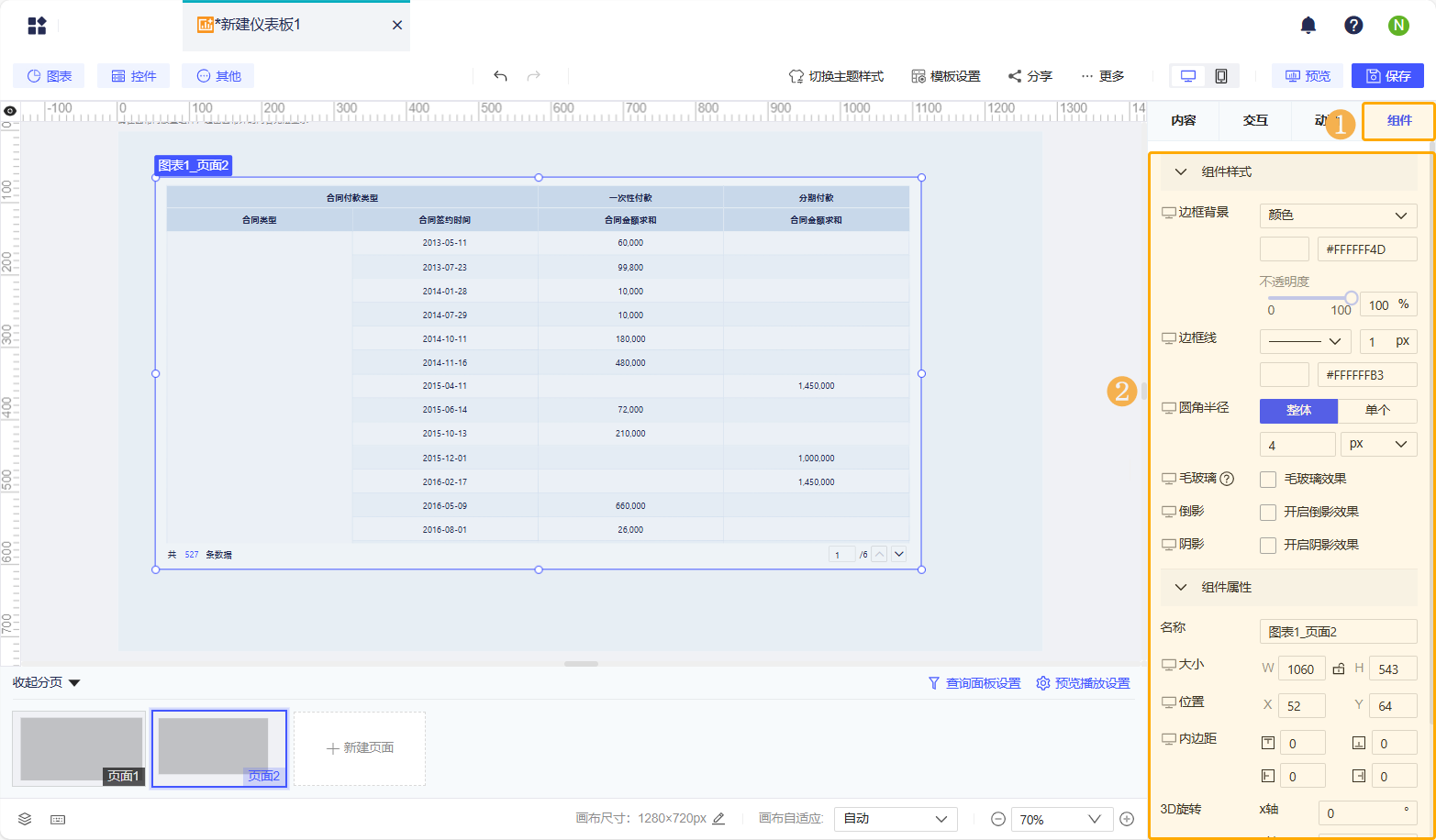Close the 新建仪表板1 tab
Screen dimensions: 1436x840
pos(397,26)
